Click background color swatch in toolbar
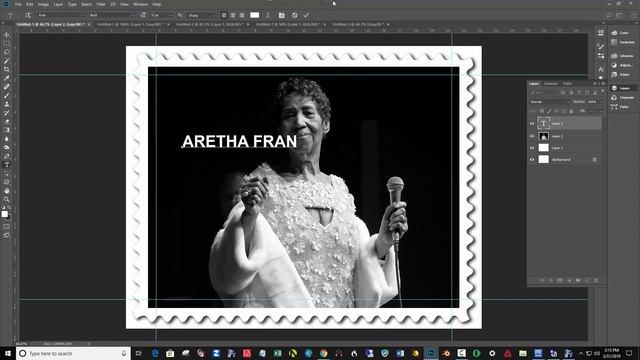This screenshot has width=640, height=360. point(8,217)
